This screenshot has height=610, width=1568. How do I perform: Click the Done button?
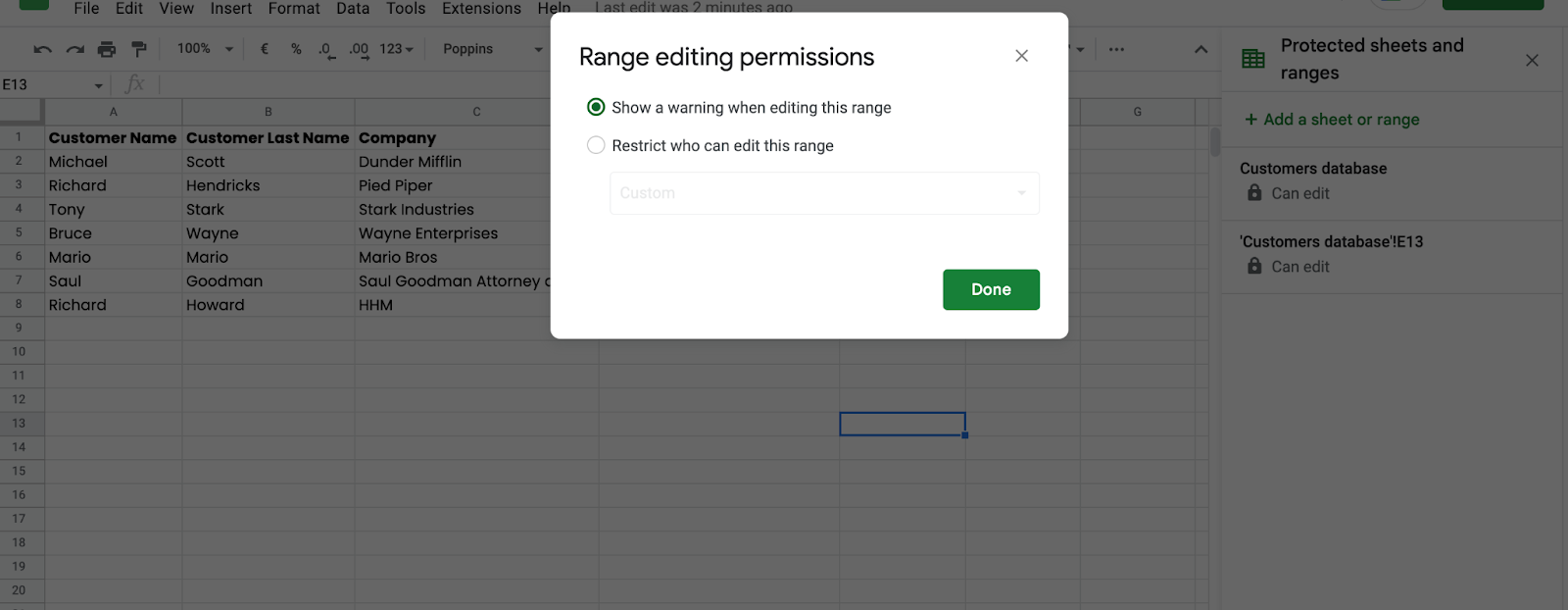coord(991,289)
